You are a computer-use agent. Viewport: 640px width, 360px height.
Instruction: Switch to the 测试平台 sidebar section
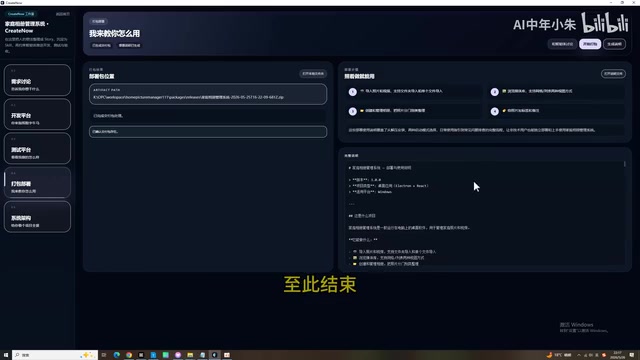click(37, 149)
